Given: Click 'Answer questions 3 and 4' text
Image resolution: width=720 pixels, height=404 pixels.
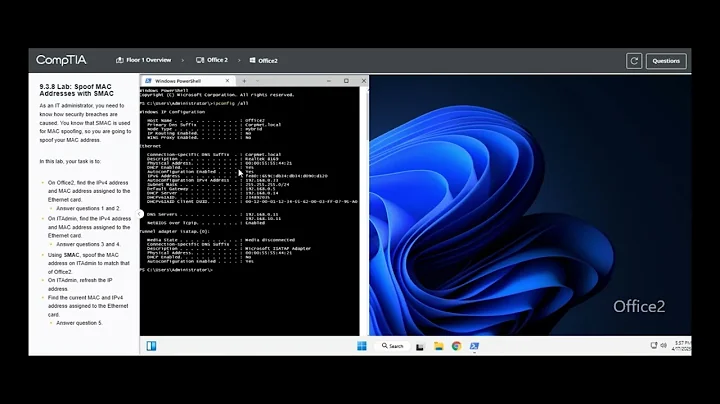Looking at the screenshot, I should point(88,244).
